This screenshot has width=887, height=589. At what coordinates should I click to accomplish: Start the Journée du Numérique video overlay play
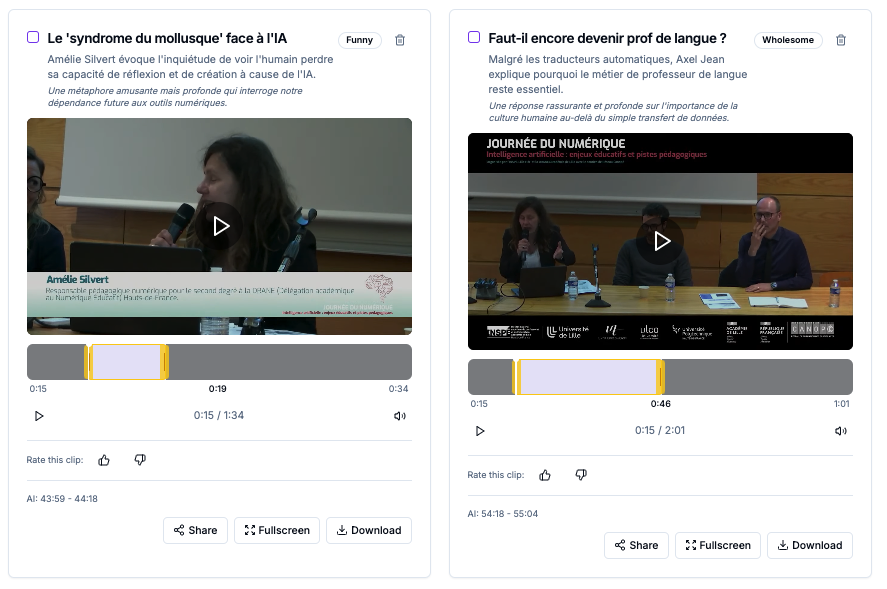click(661, 241)
